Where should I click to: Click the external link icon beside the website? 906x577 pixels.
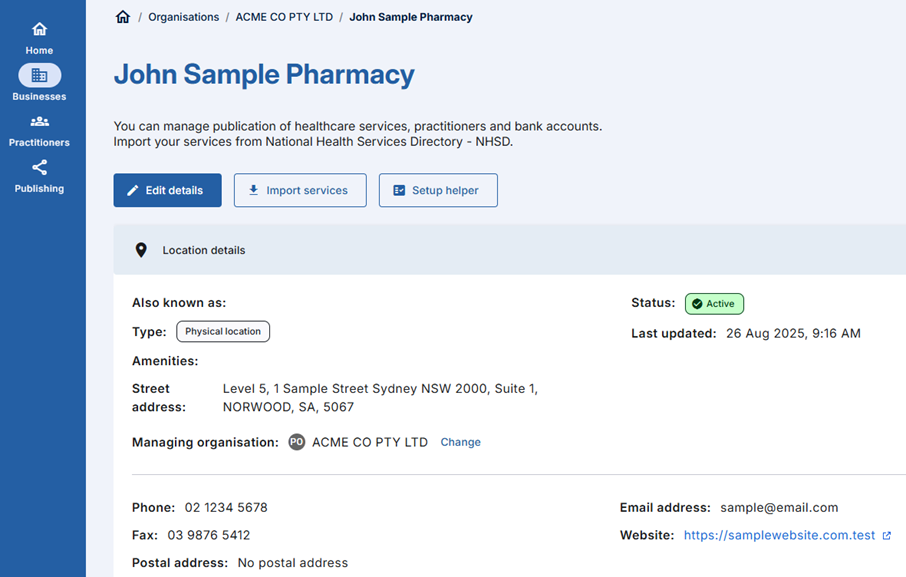coord(886,536)
